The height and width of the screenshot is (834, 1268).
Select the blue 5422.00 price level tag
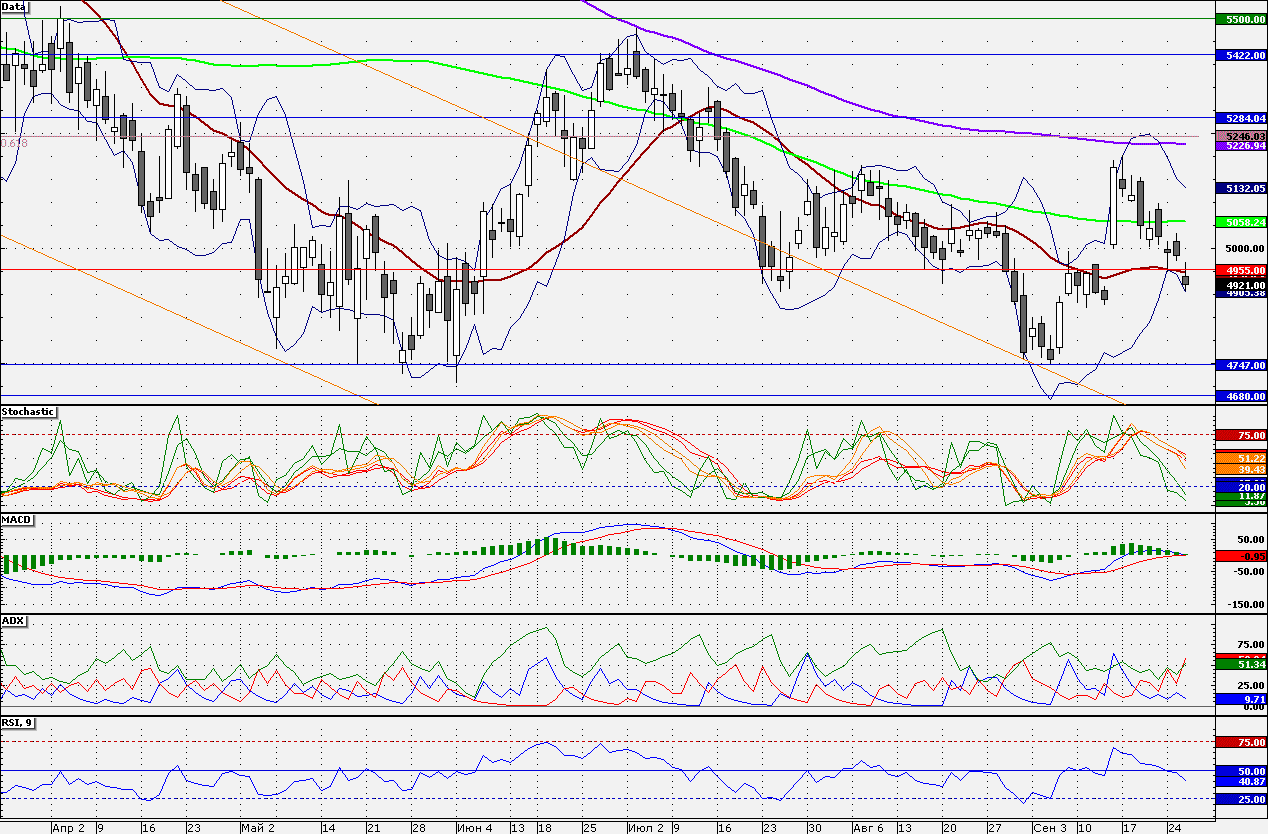(1239, 55)
